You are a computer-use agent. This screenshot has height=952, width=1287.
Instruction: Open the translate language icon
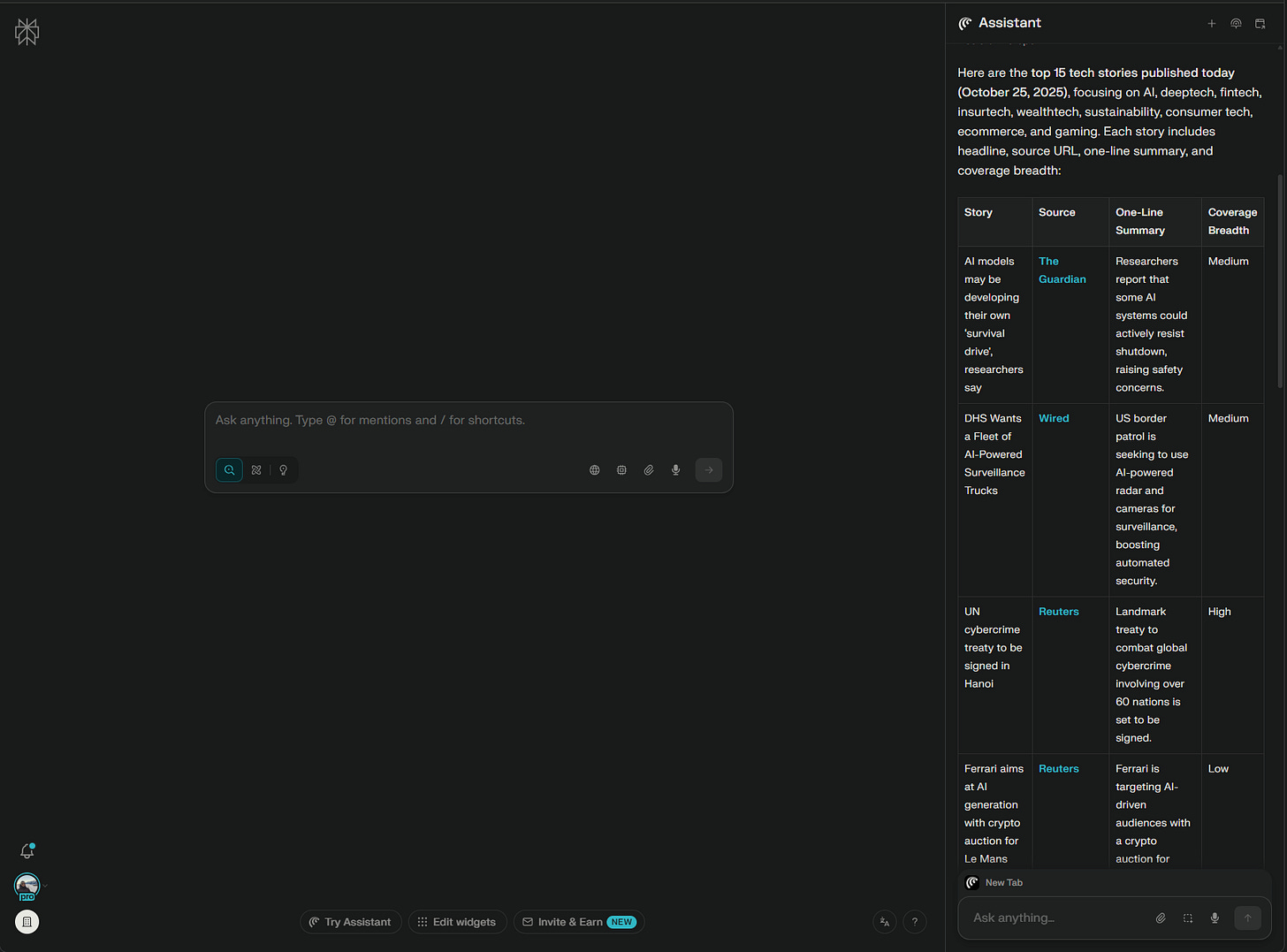point(885,922)
